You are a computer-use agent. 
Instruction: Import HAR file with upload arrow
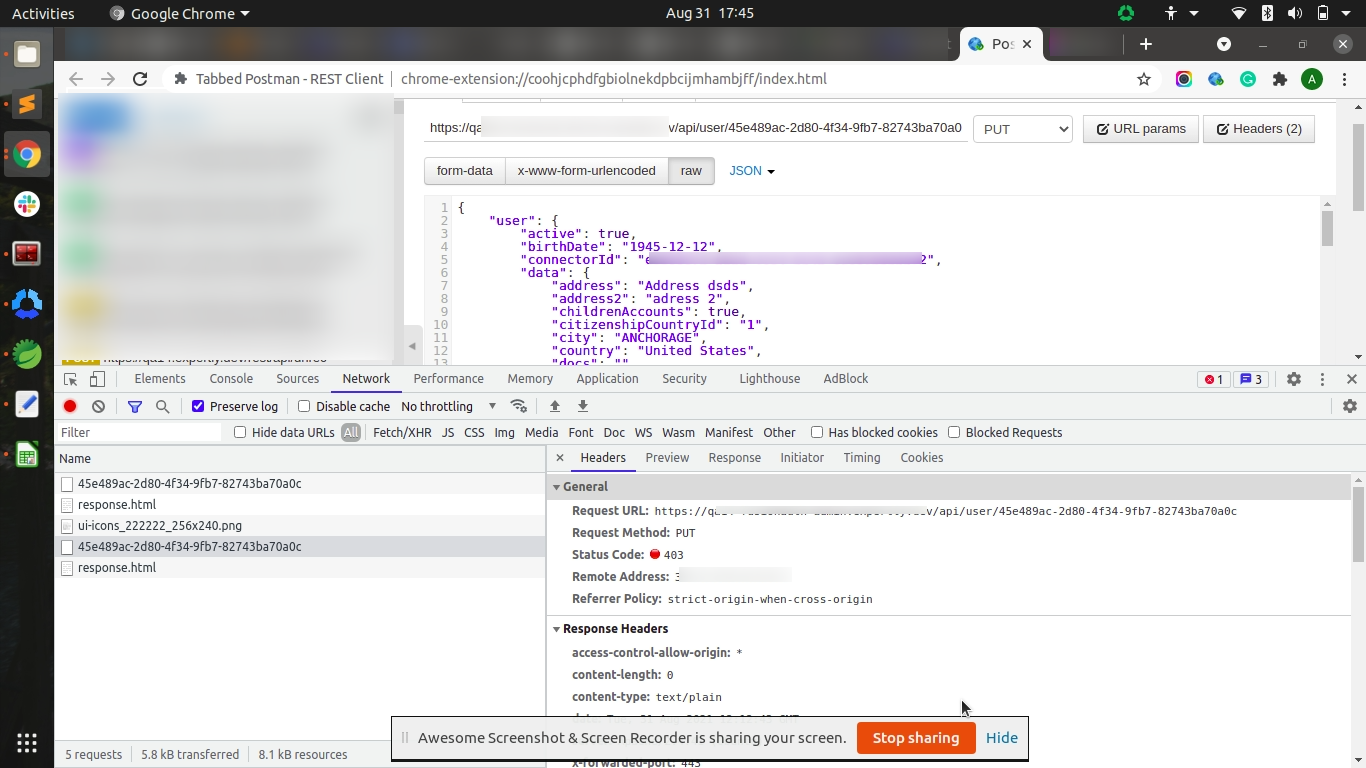555,406
